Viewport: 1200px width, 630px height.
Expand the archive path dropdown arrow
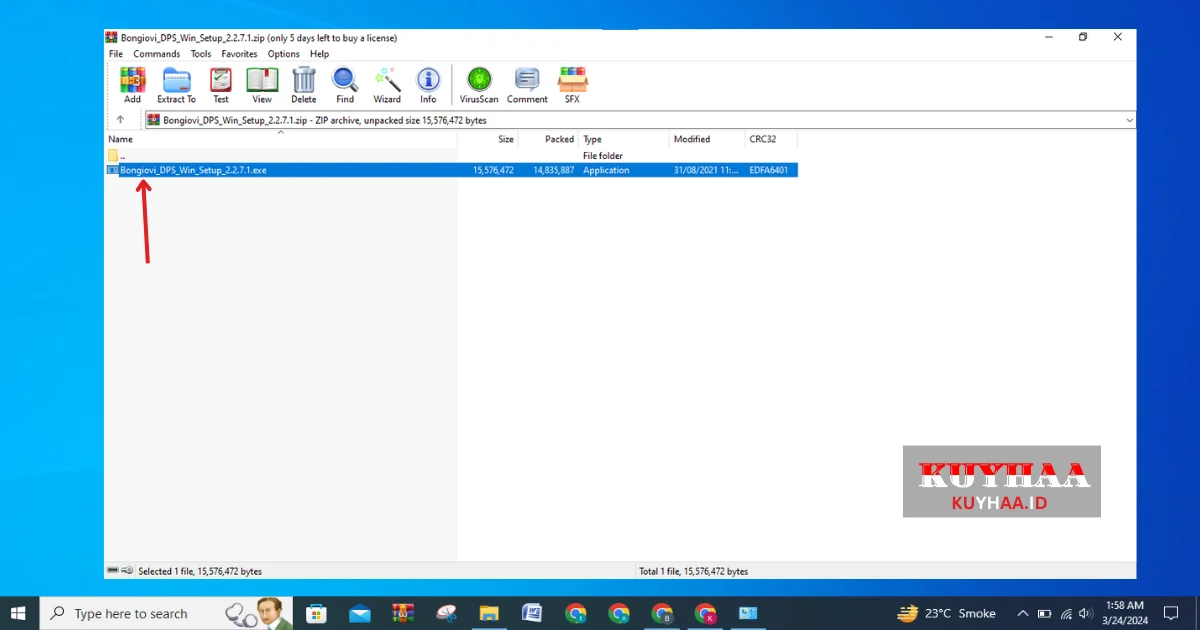[x=1129, y=120]
